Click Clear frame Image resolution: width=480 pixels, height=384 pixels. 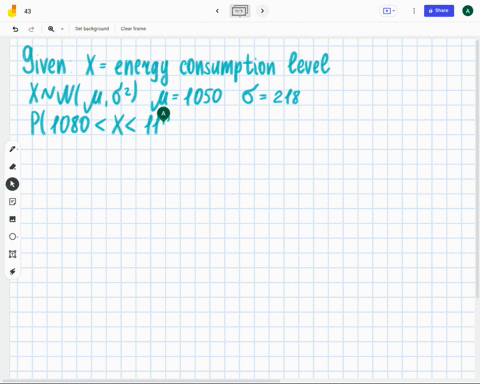click(133, 29)
